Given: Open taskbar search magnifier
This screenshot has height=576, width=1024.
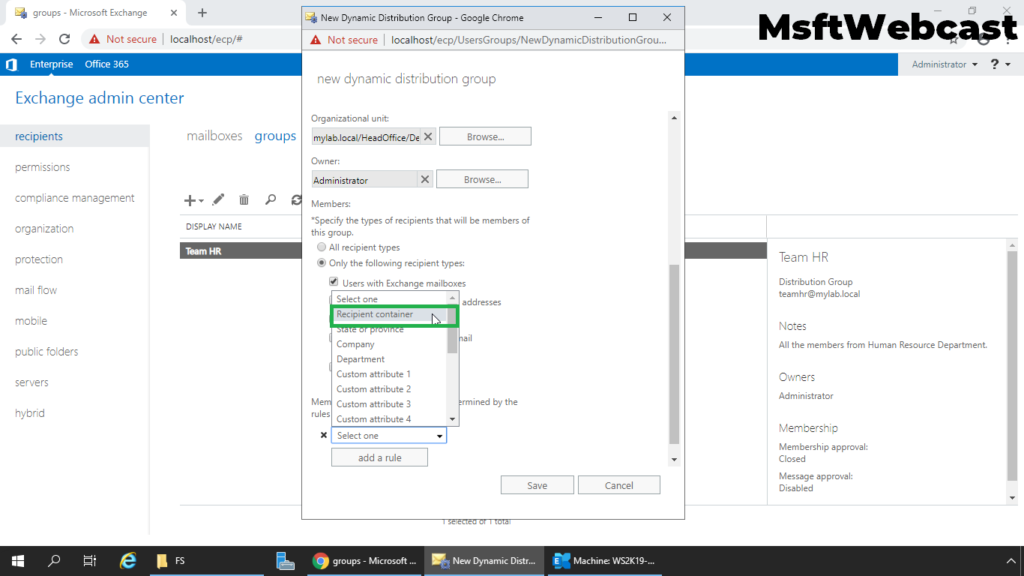Looking at the screenshot, I should coord(54,560).
